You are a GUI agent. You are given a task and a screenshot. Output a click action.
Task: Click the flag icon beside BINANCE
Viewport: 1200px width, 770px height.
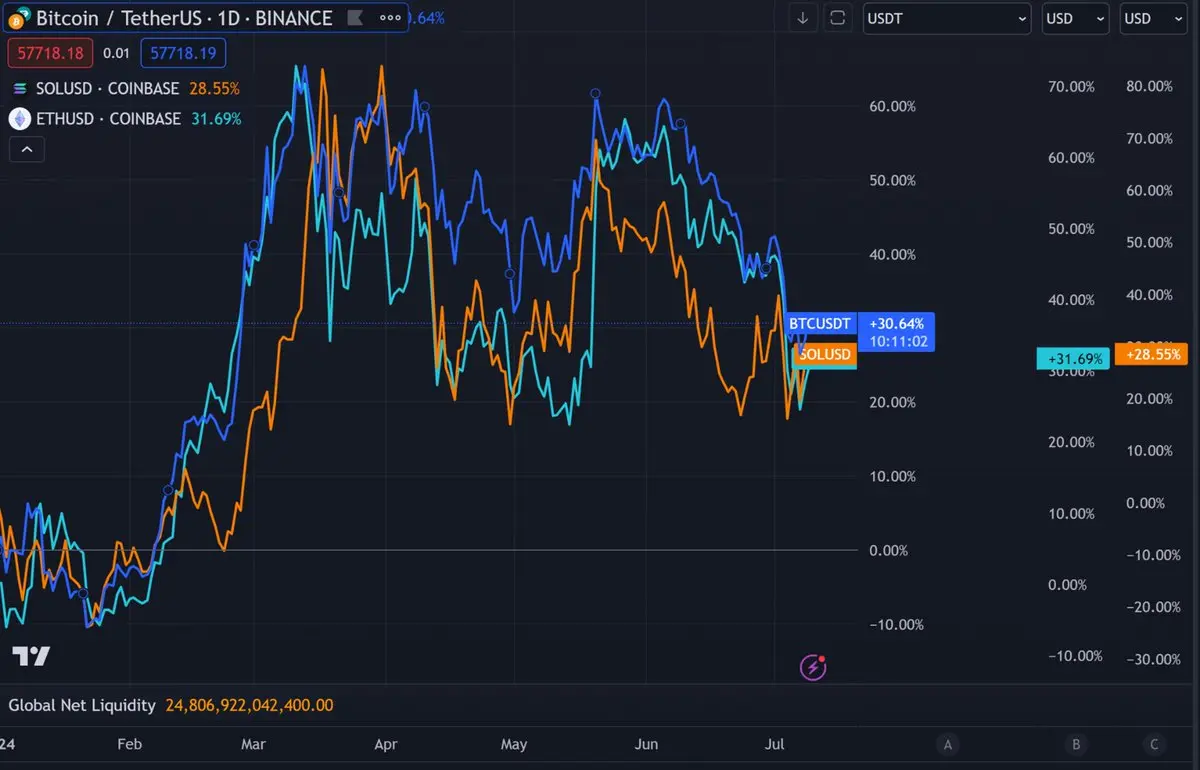tap(354, 18)
